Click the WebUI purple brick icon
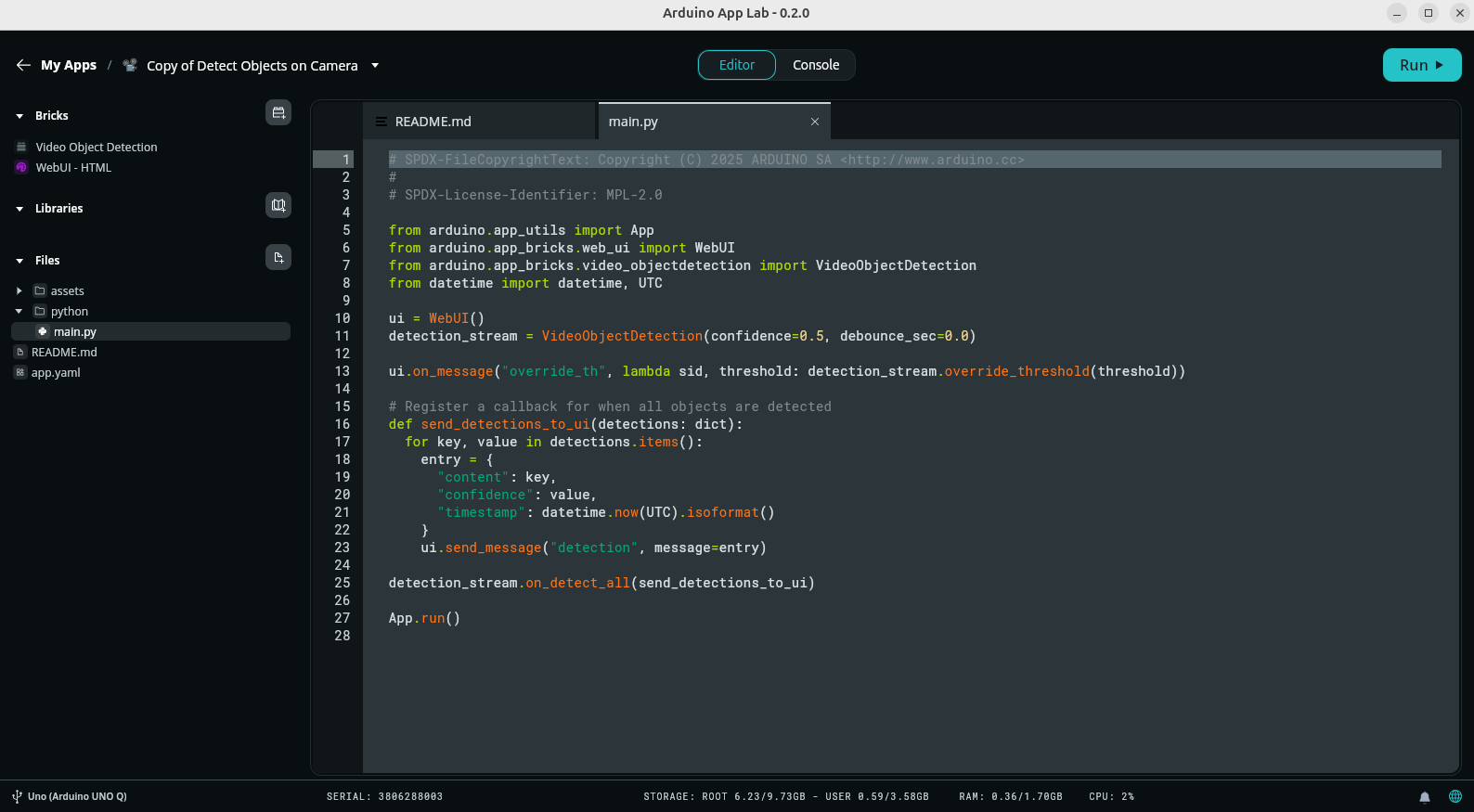Image resolution: width=1474 pixels, height=812 pixels. 21,168
